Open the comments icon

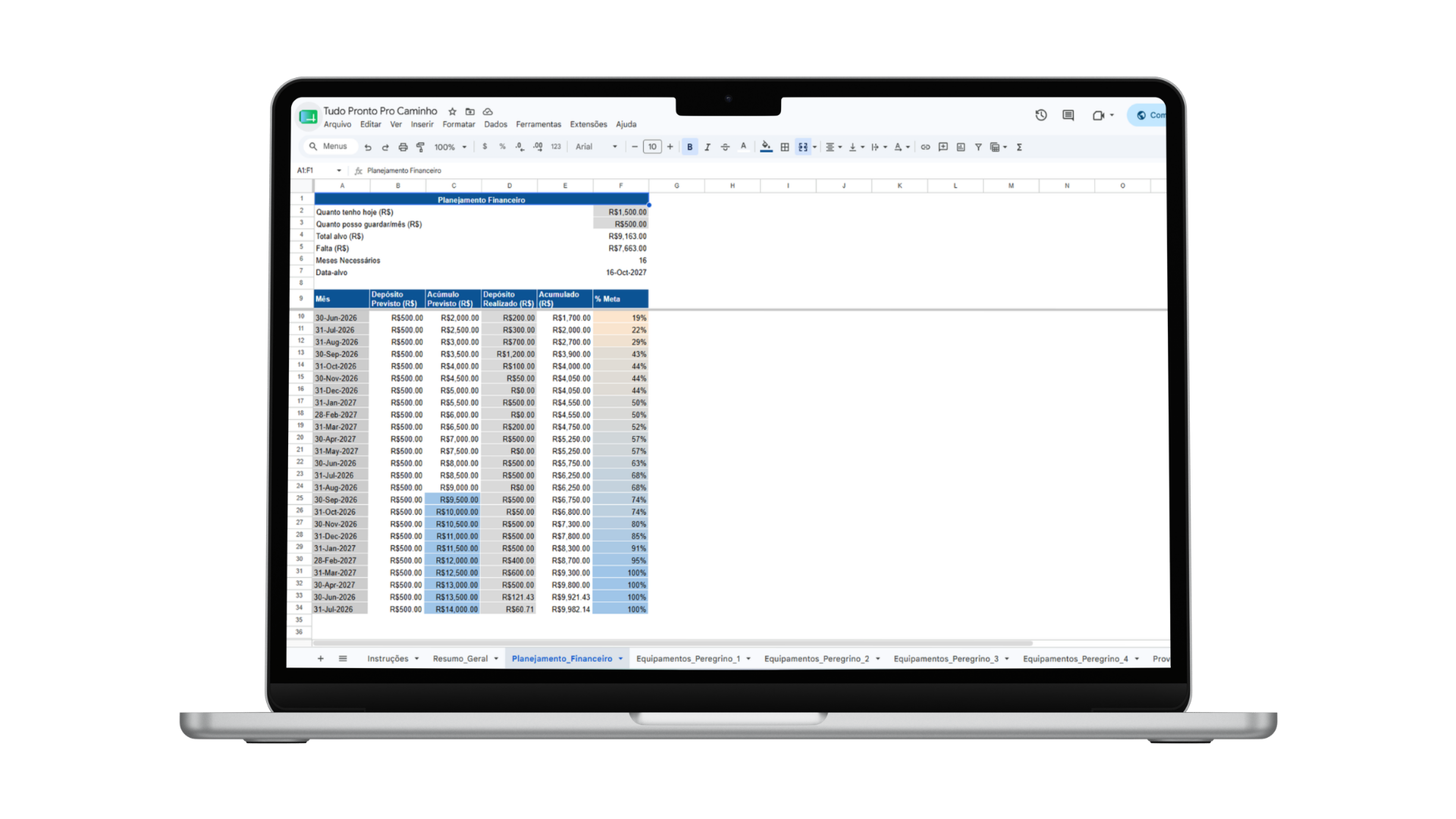coord(1068,115)
